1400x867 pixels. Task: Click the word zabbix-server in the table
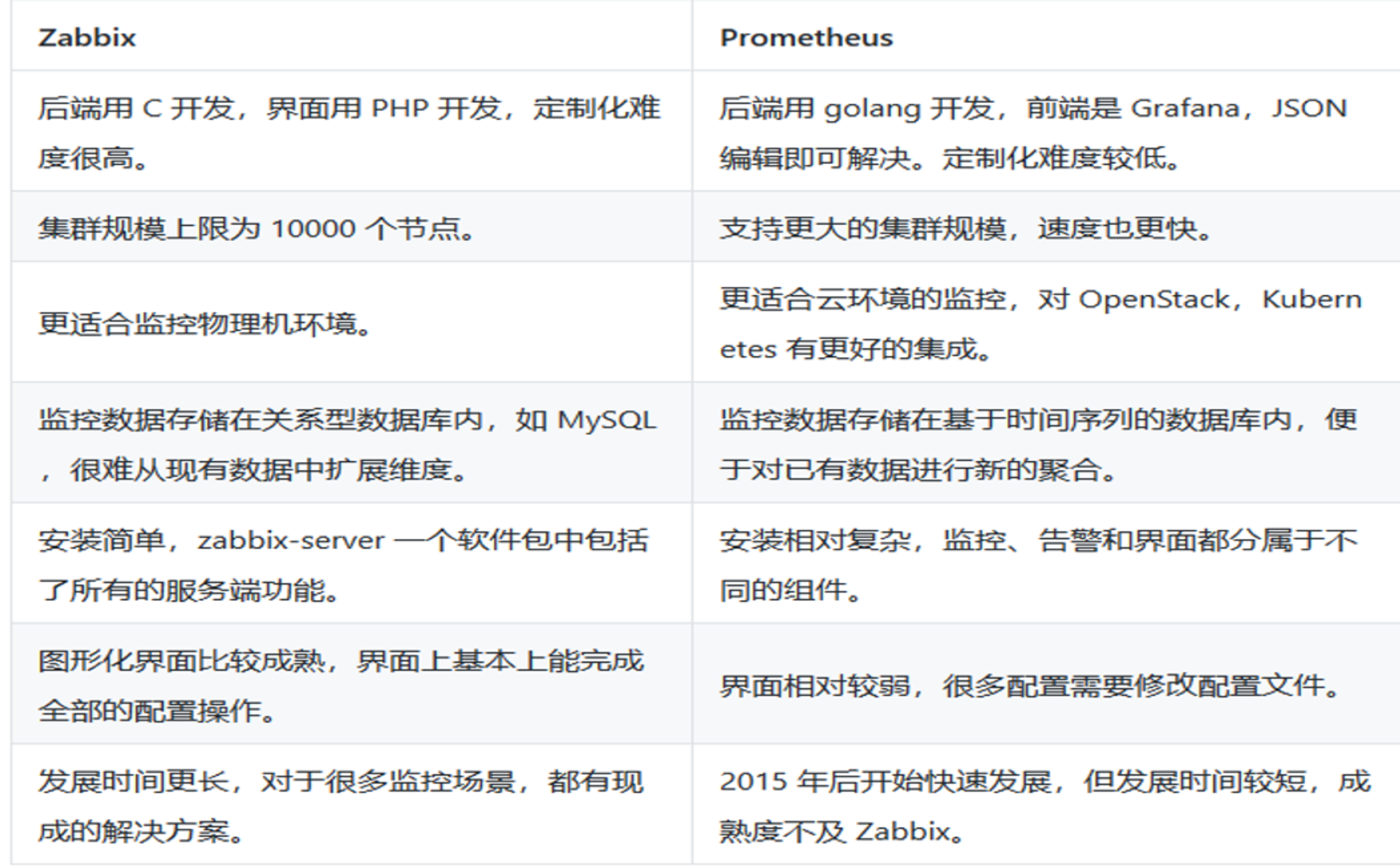tap(291, 540)
